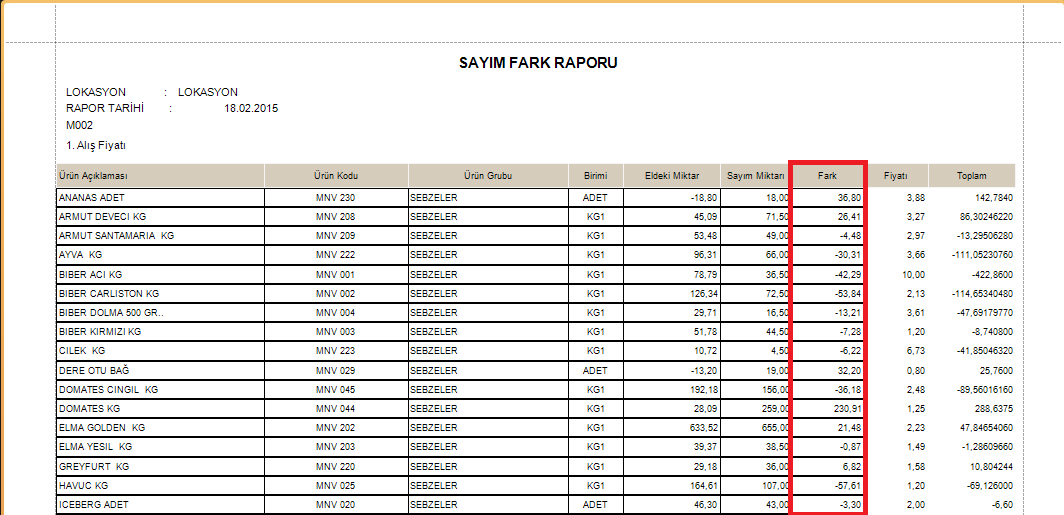Click the report date 18.02.2015

coord(250,109)
